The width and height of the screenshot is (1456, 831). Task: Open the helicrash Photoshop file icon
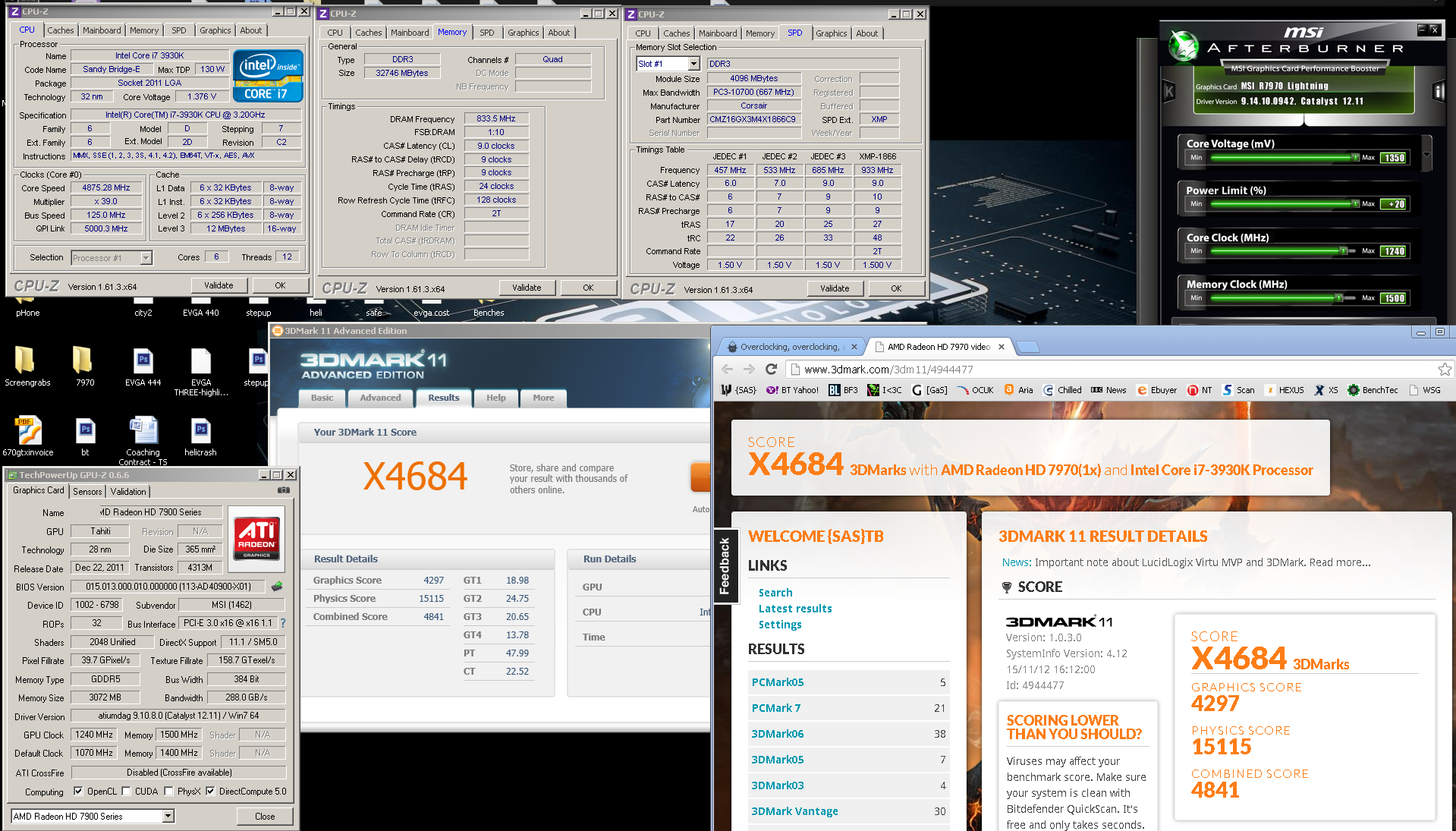(200, 436)
